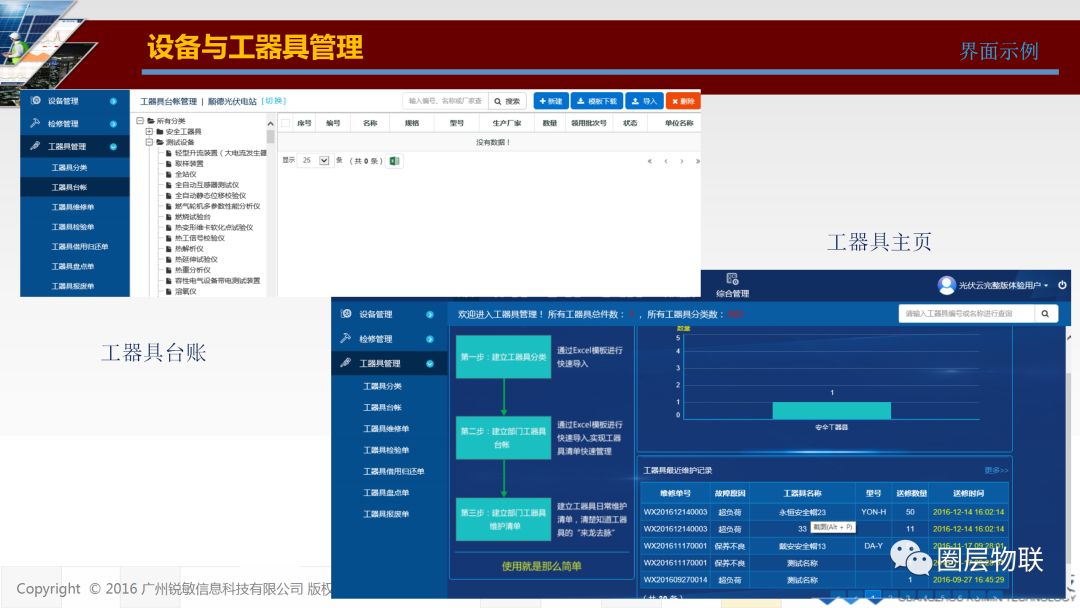Click 第二步：建立部门工器具台帐 step box
The width and height of the screenshot is (1080, 608).
point(503,437)
